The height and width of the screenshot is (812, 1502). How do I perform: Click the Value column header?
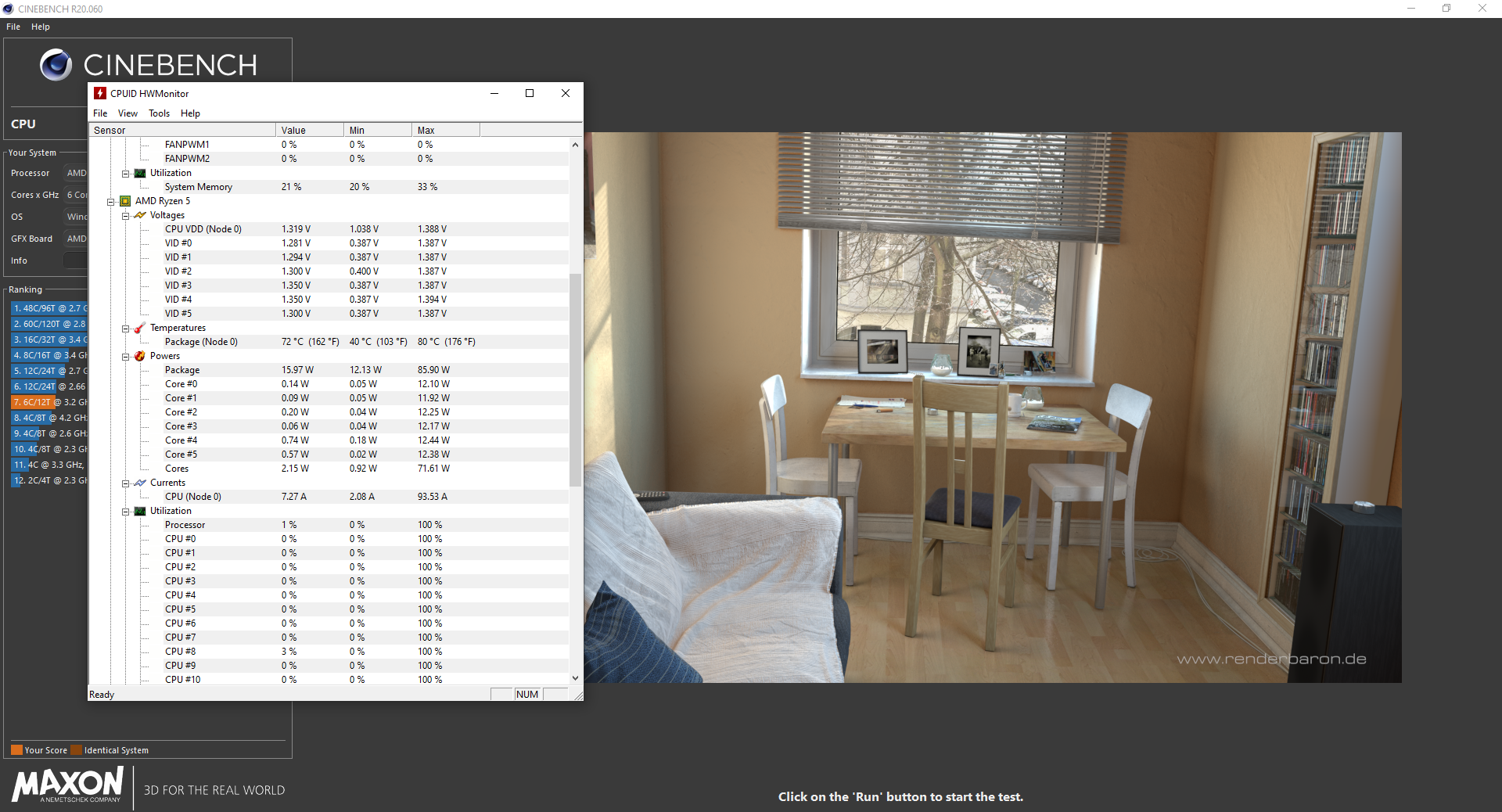tap(310, 130)
